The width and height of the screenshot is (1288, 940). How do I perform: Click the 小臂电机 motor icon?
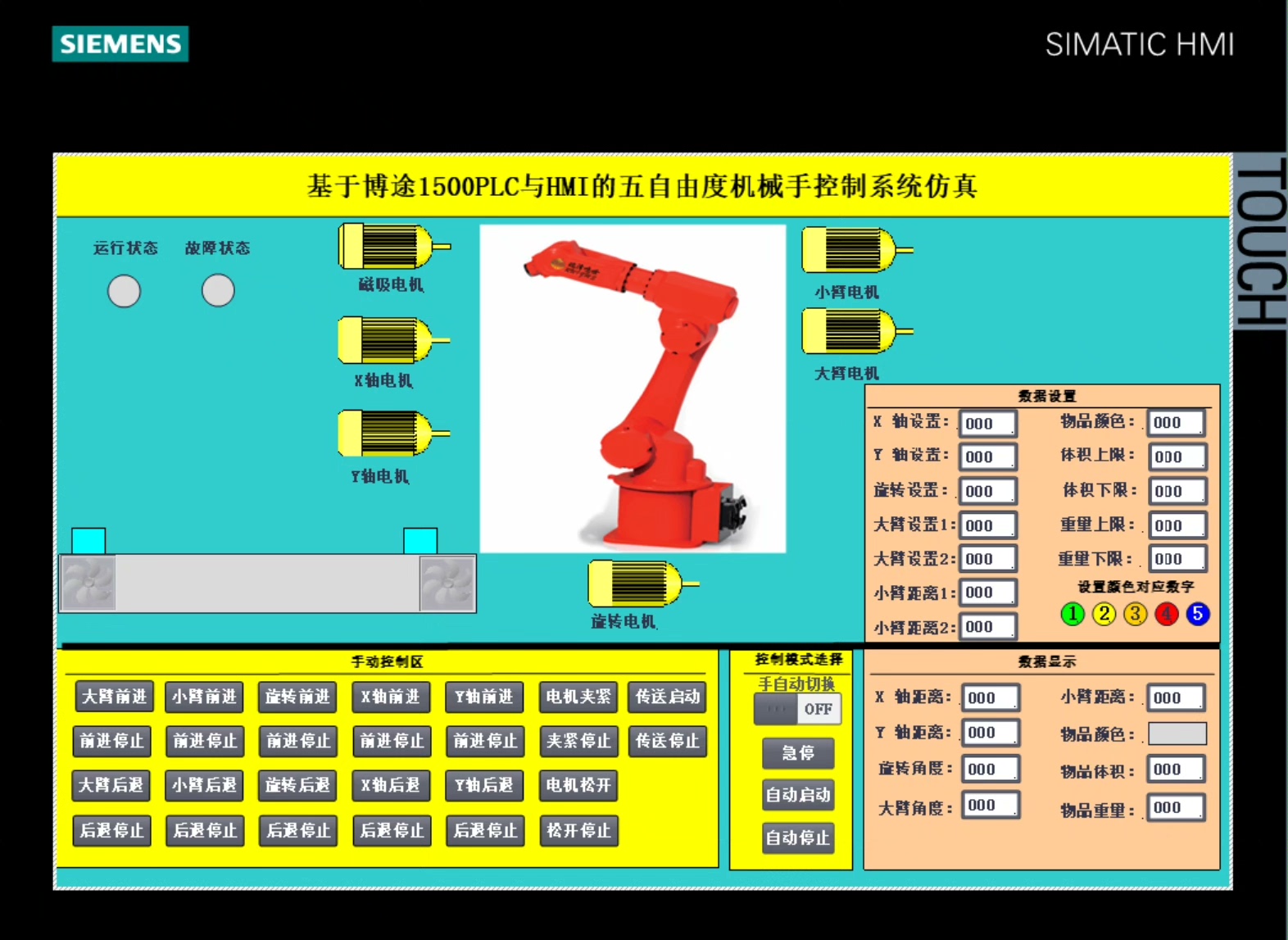(x=857, y=250)
